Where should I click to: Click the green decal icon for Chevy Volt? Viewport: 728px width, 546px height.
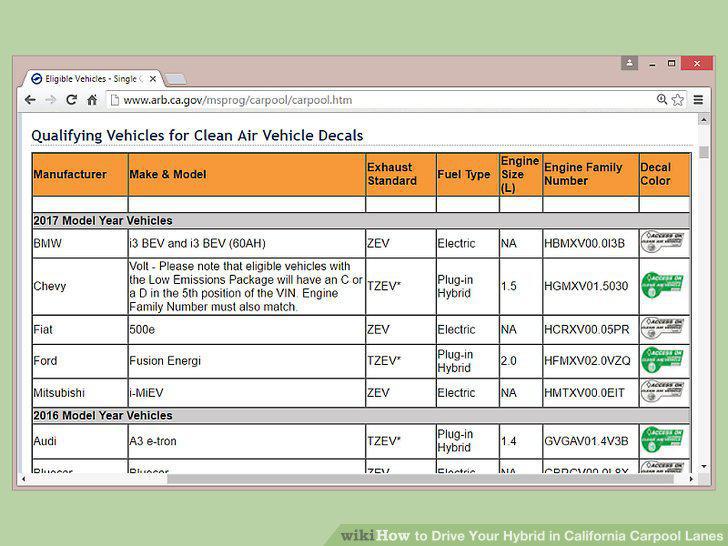tap(663, 285)
